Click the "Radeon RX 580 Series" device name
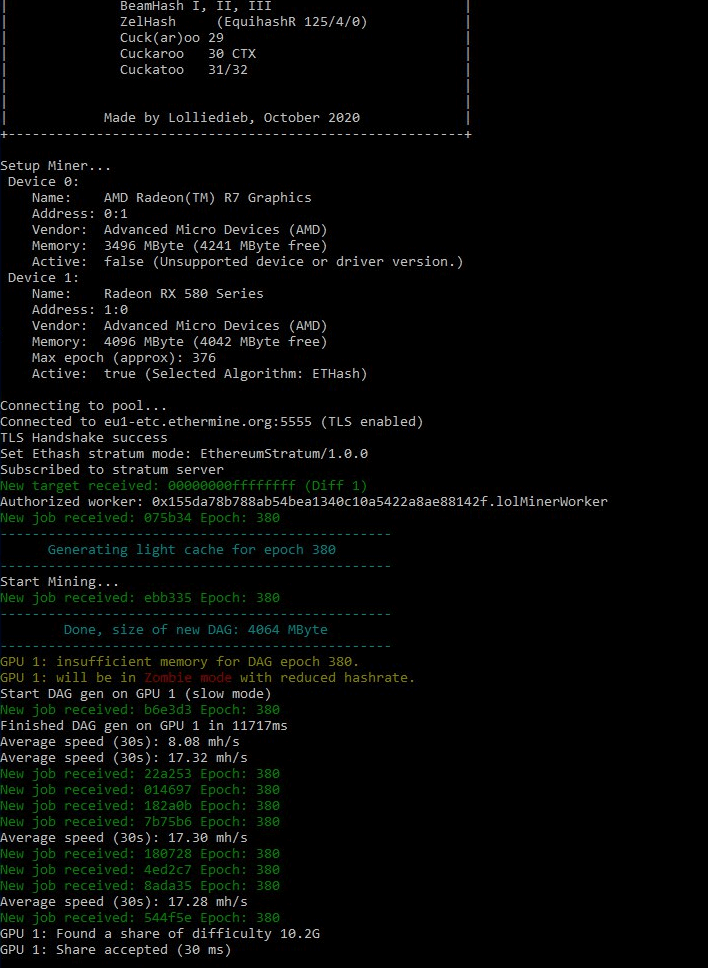This screenshot has width=708, height=968. pos(183,294)
